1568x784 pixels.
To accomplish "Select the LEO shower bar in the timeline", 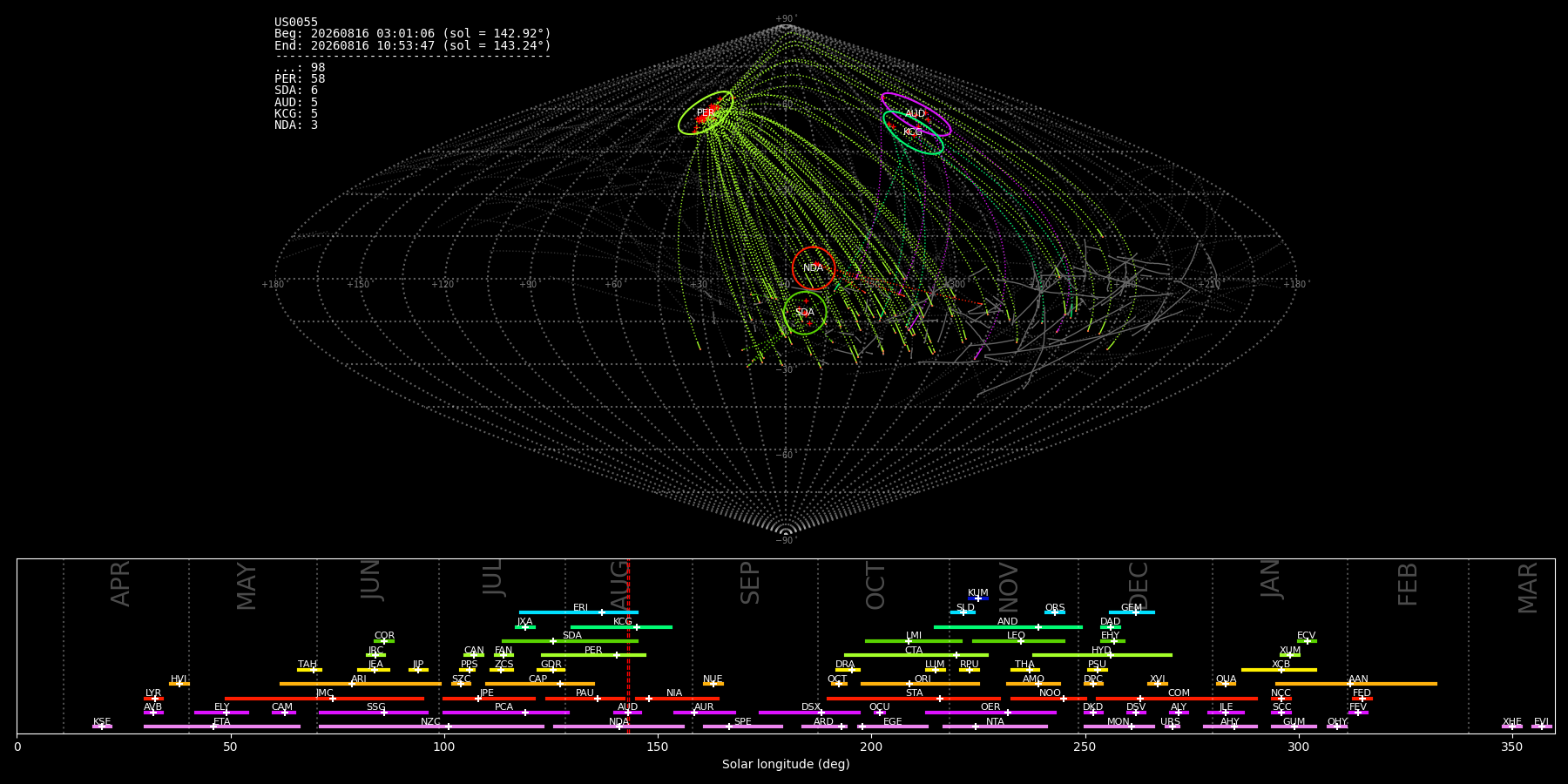I will 1018,641.
